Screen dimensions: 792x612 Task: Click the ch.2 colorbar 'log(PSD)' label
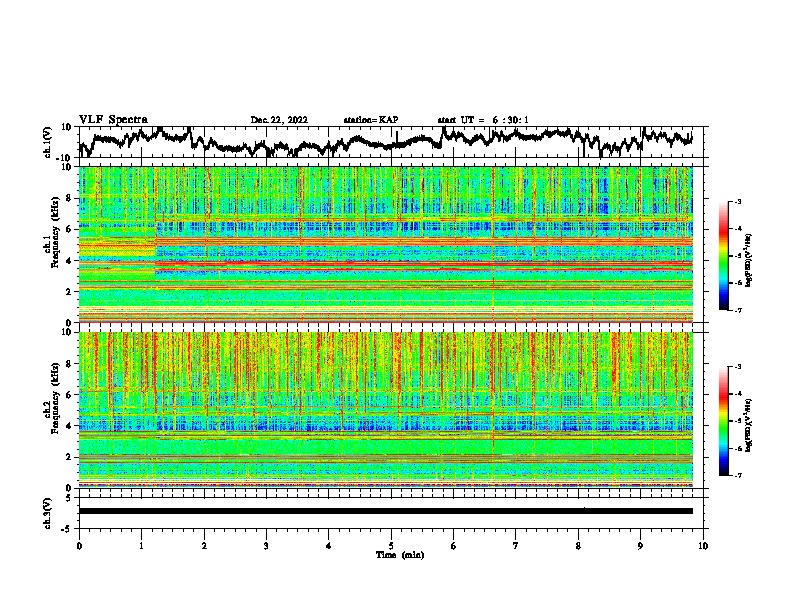pyautogui.click(x=749, y=425)
